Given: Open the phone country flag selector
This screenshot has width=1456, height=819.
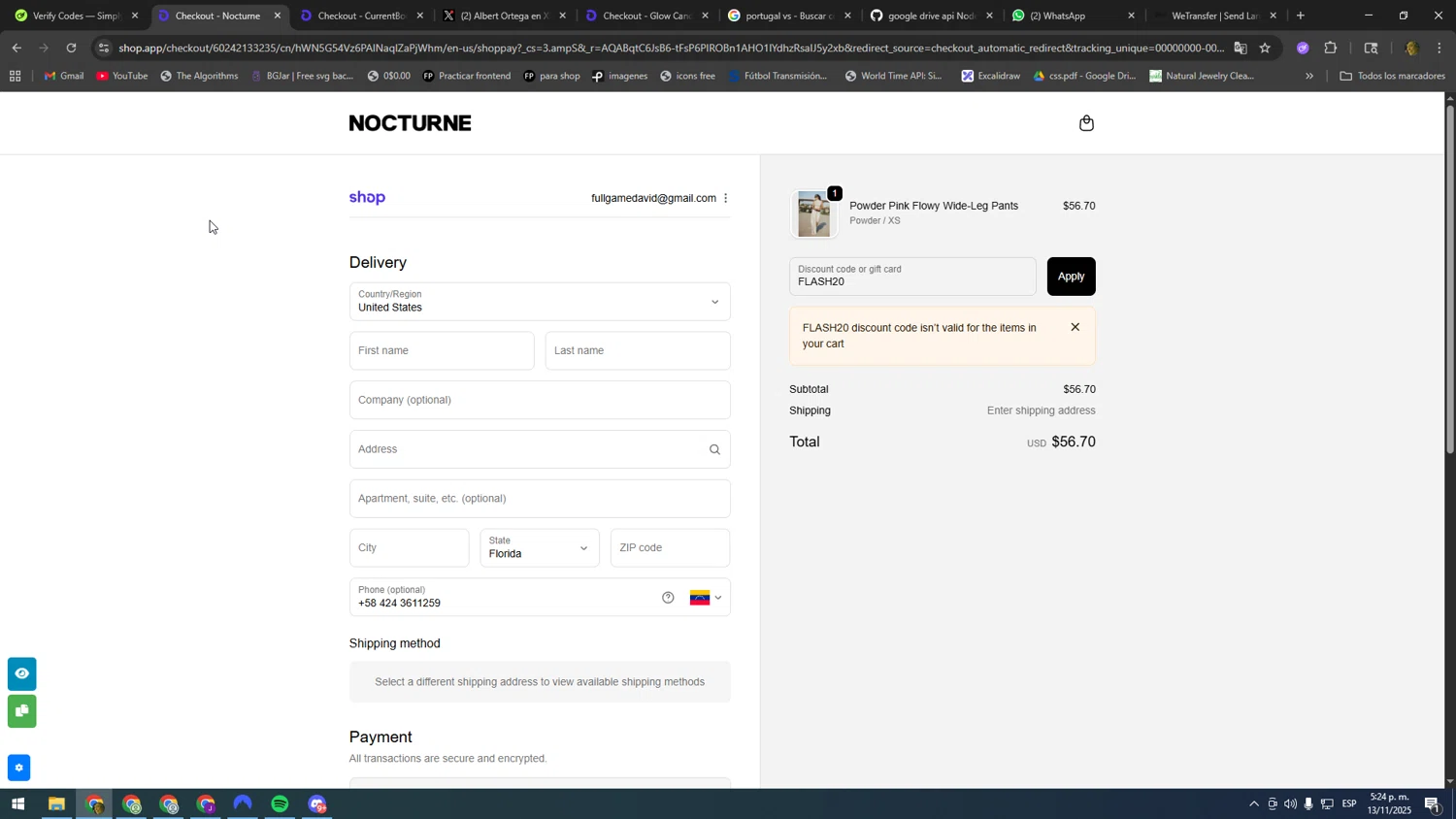Looking at the screenshot, I should [x=706, y=598].
